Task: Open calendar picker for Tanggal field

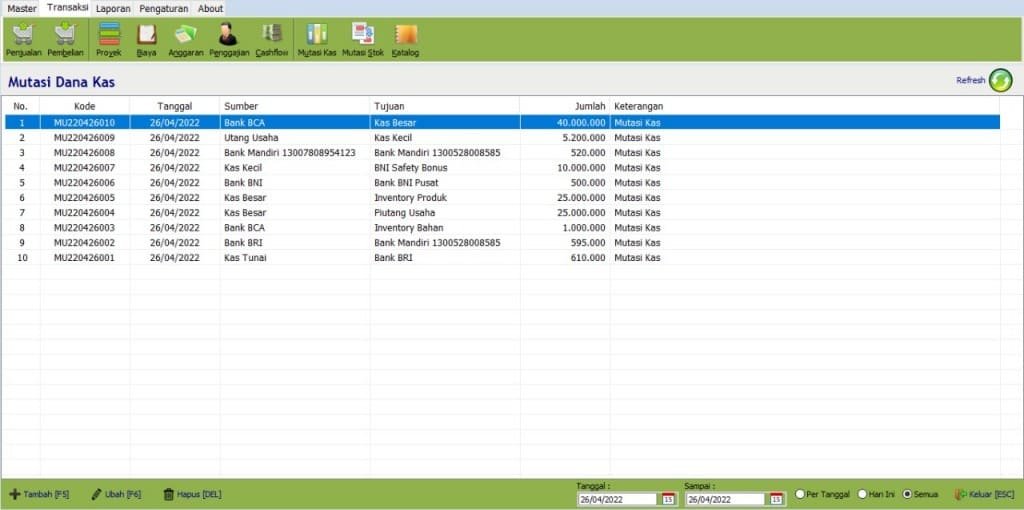Action: click(667, 499)
